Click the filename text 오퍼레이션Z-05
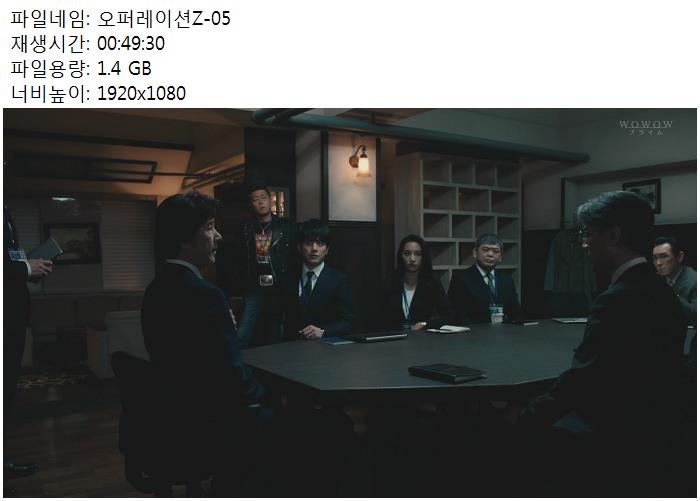The image size is (700, 501). [163, 19]
